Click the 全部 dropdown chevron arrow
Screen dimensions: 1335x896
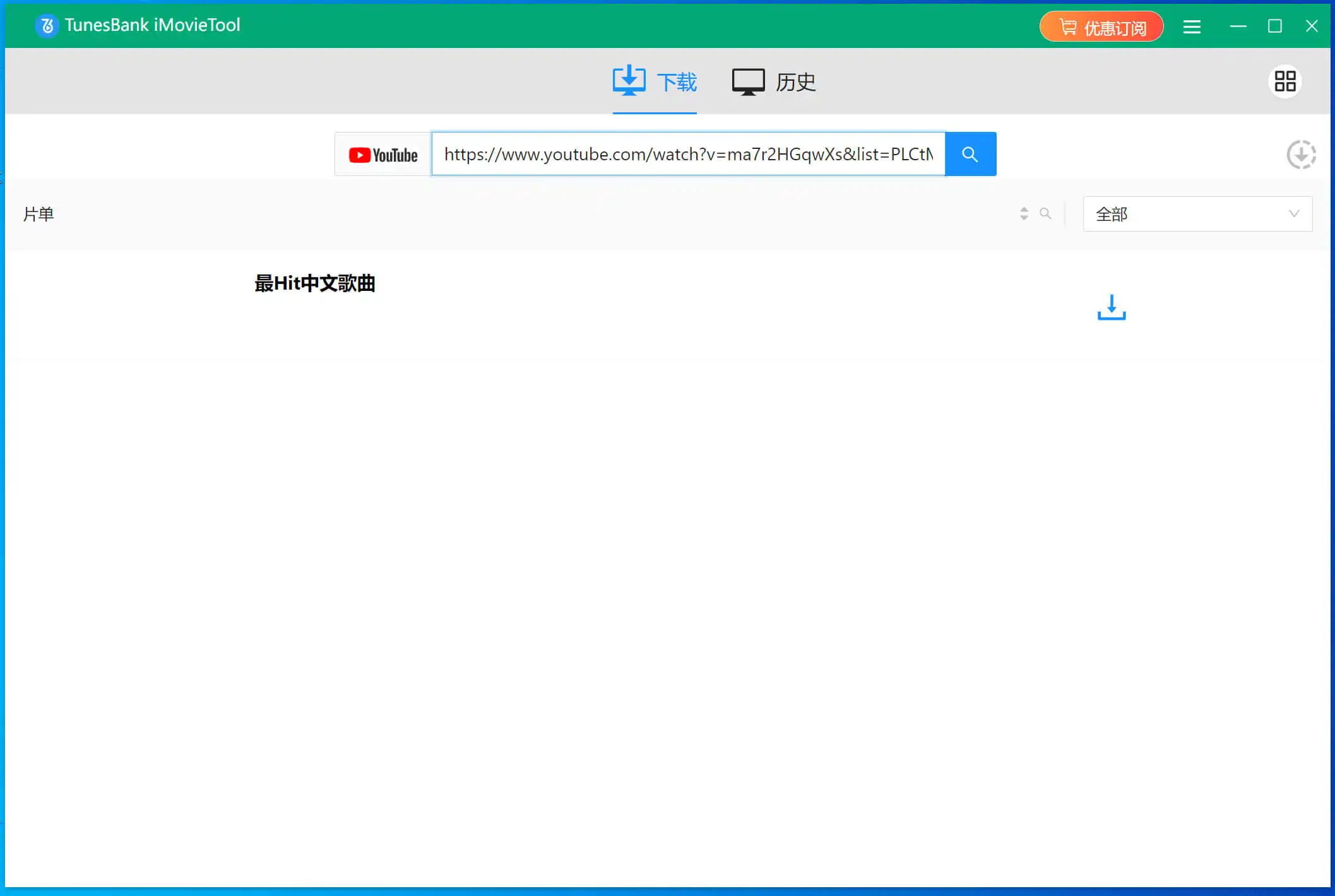coord(1293,214)
